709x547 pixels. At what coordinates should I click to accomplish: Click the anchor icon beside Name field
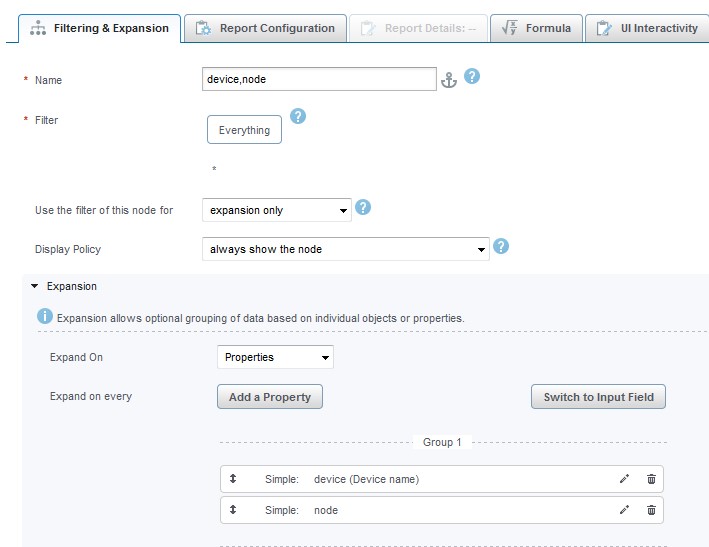(x=449, y=80)
